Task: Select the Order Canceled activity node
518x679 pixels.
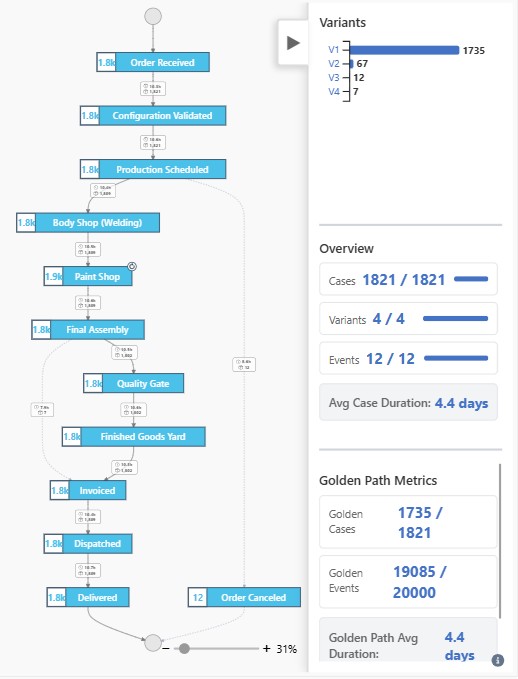Action: click(244, 598)
